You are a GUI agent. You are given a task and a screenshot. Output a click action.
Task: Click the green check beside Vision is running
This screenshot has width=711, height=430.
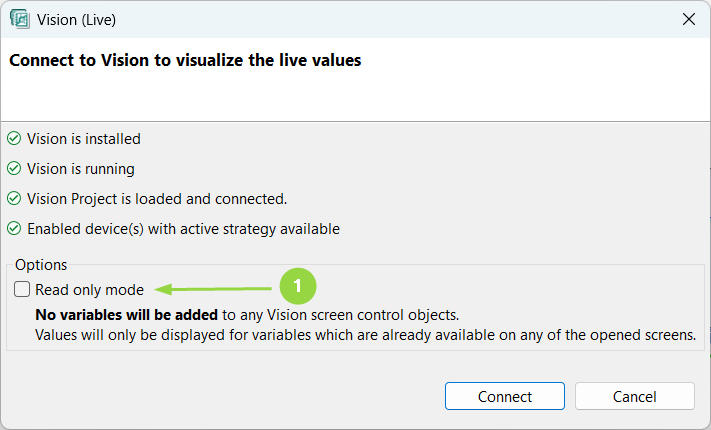pos(14,169)
